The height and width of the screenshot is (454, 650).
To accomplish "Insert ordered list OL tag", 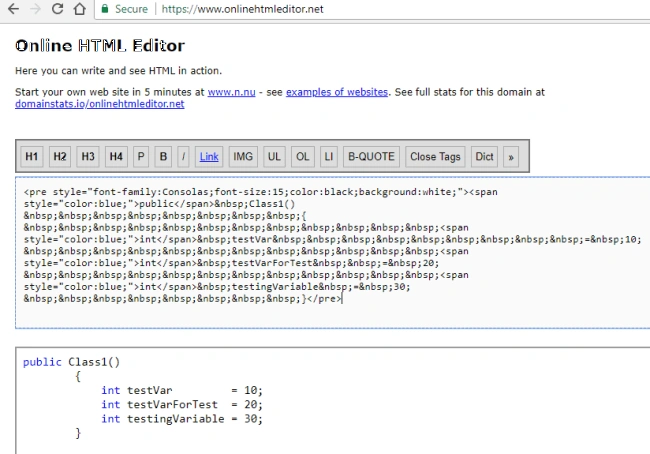I will pyautogui.click(x=302, y=157).
